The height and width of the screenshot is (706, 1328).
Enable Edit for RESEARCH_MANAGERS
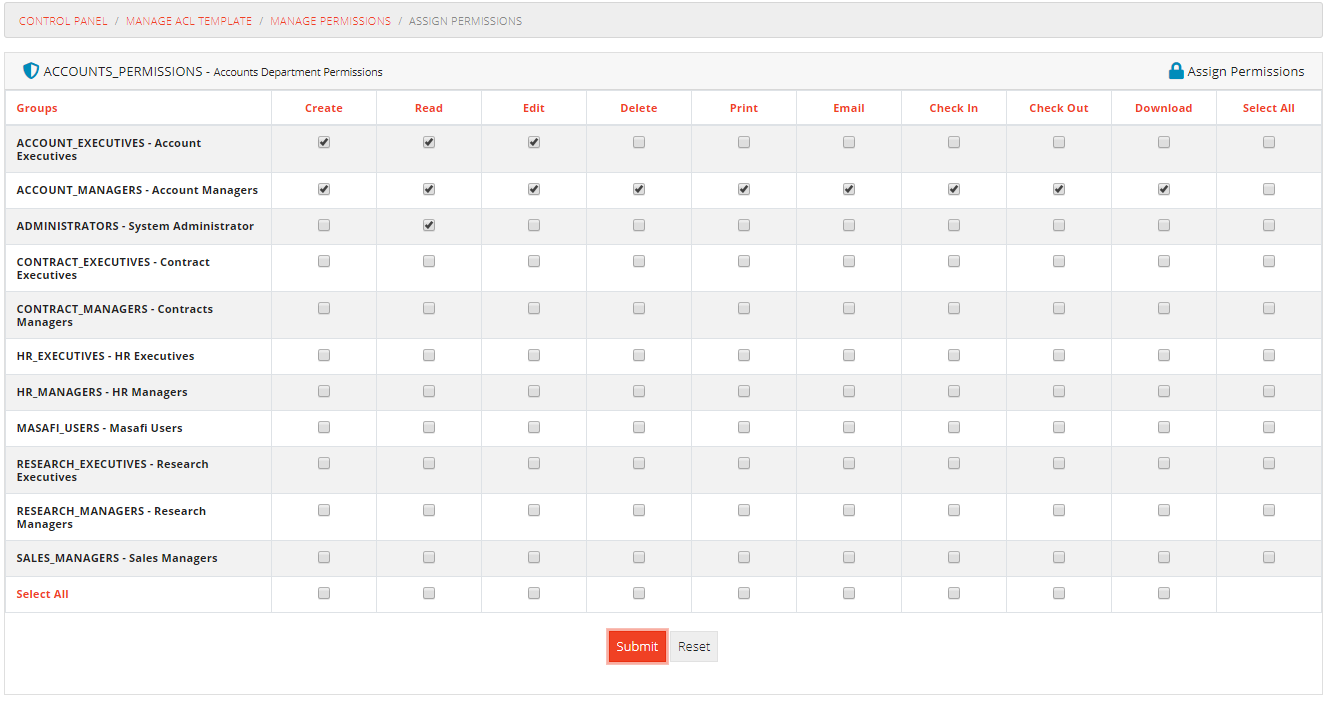click(x=534, y=510)
